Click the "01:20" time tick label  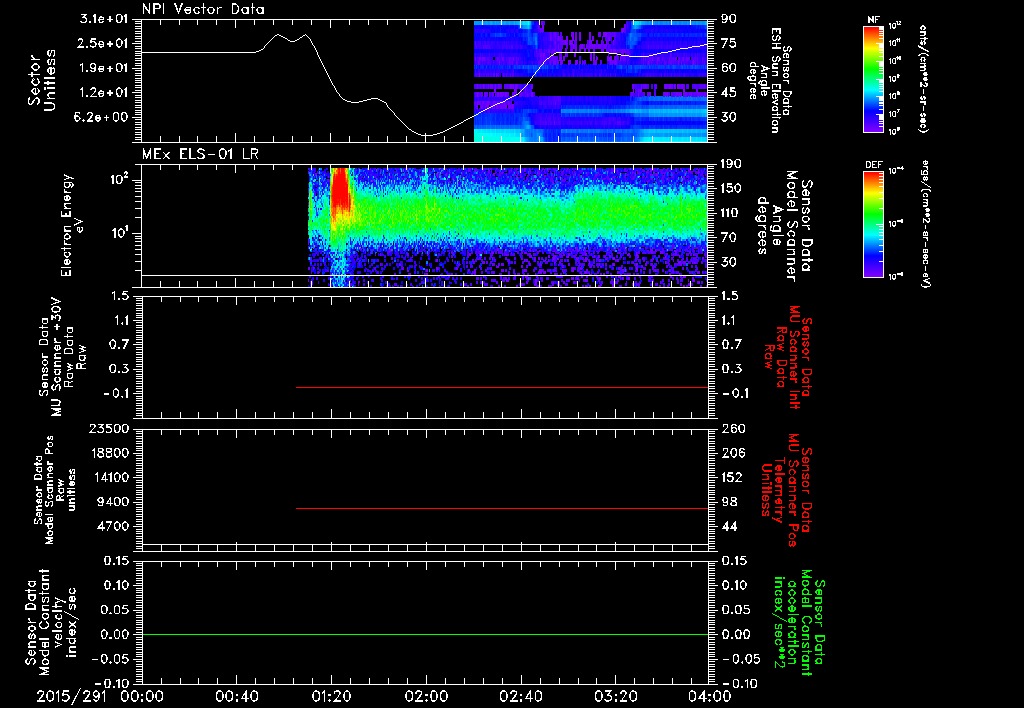[331, 696]
